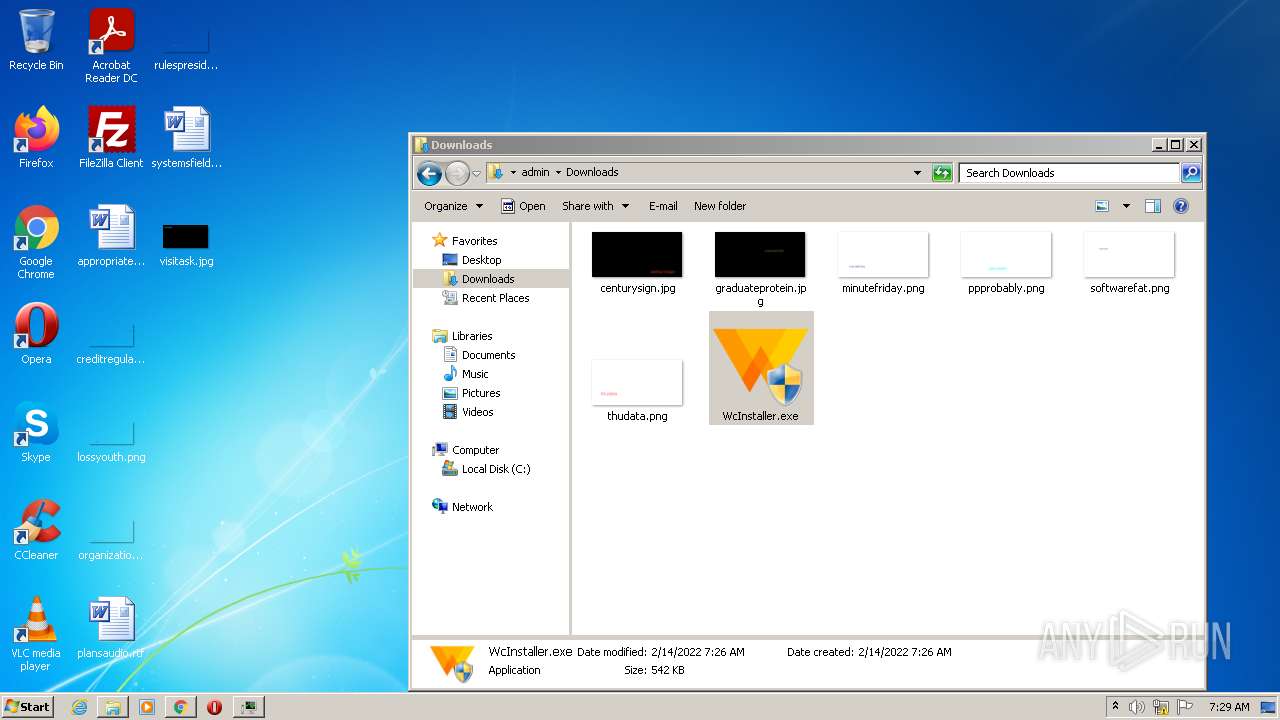The height and width of the screenshot is (720, 1280).
Task: Select the Acrobat Reader DC desktop shortcut
Action: point(111,46)
